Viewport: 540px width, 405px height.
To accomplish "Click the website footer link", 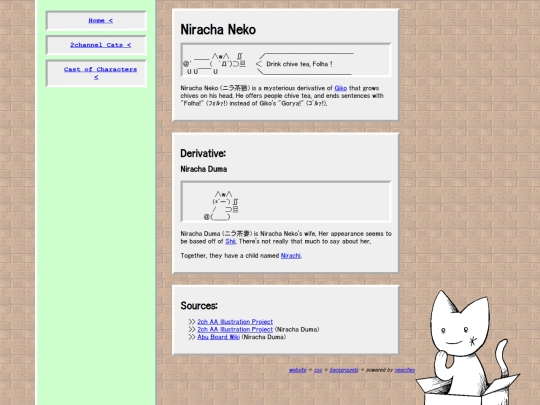I will (298, 370).
